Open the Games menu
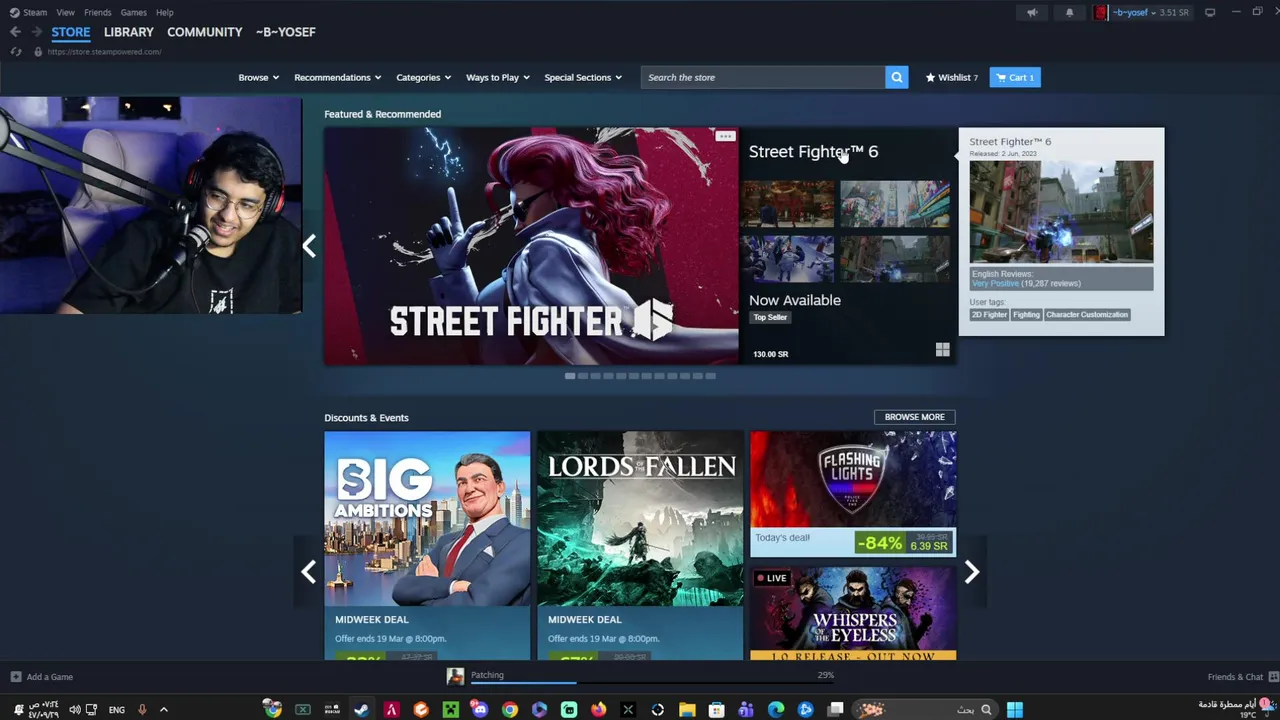This screenshot has width=1280, height=720. click(133, 12)
